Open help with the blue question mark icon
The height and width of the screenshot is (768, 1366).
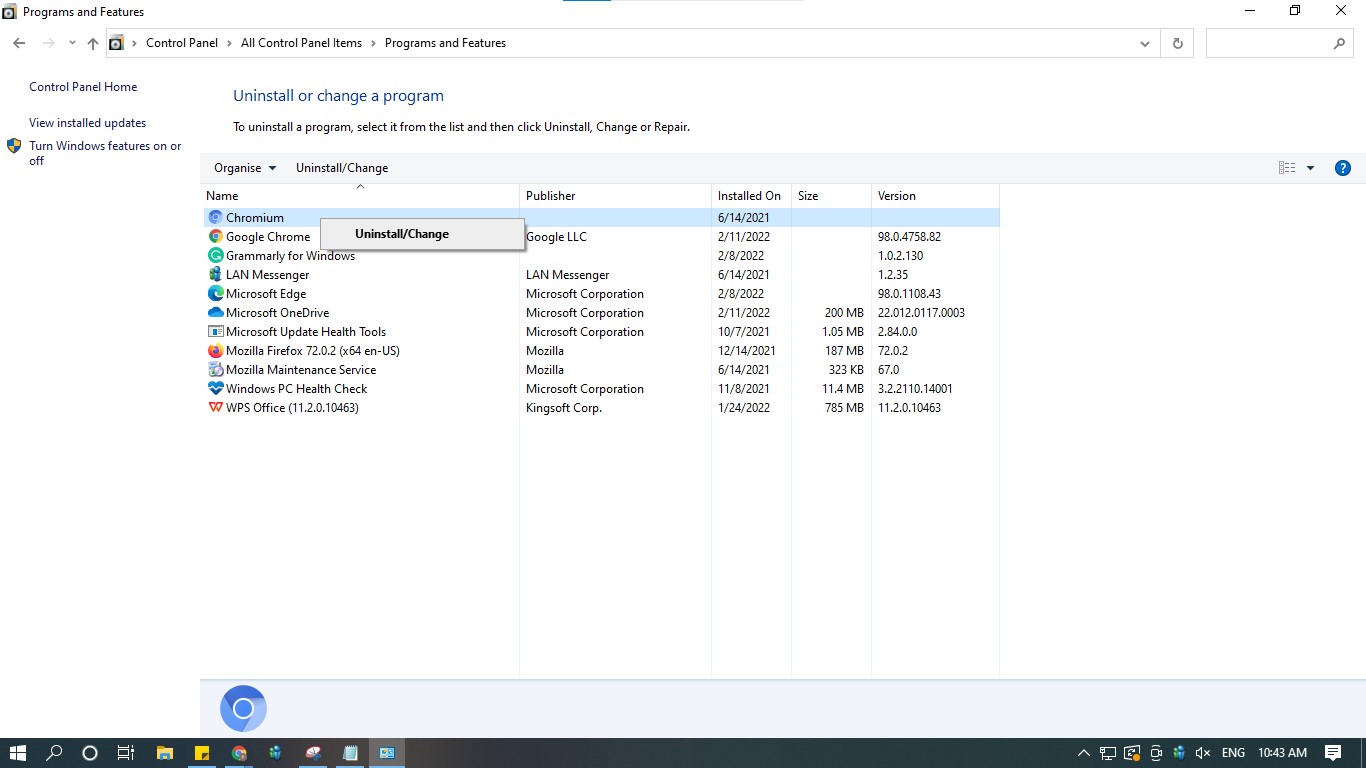(x=1343, y=168)
